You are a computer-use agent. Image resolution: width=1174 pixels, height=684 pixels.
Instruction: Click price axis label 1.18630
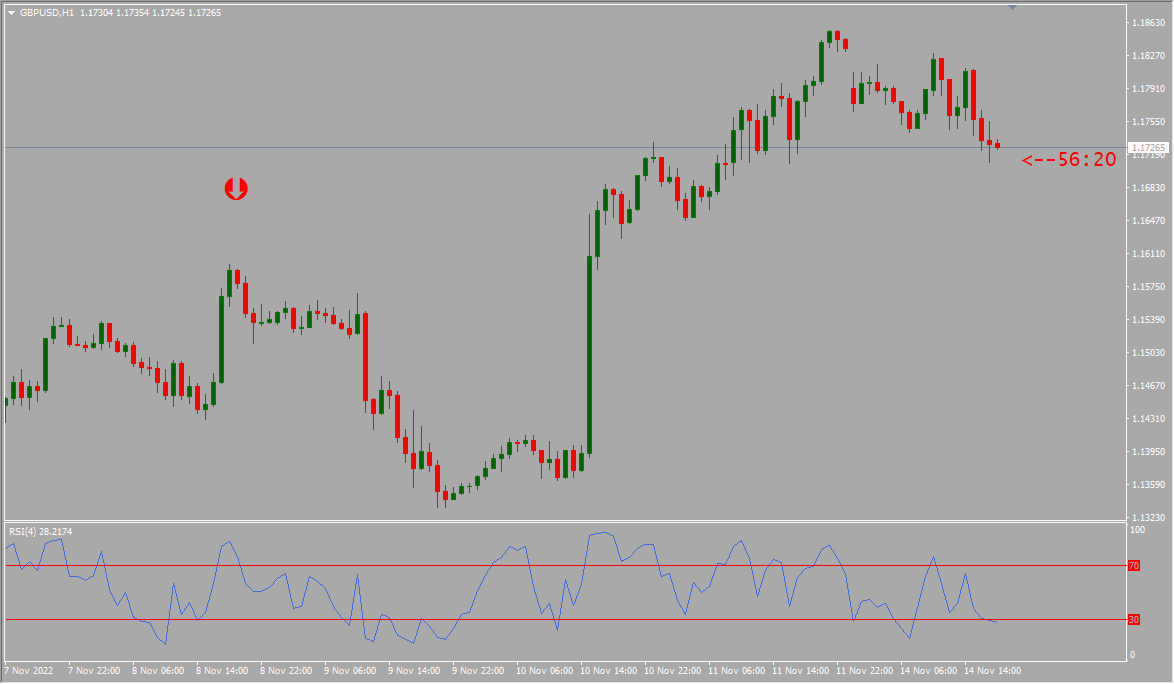pos(1149,22)
